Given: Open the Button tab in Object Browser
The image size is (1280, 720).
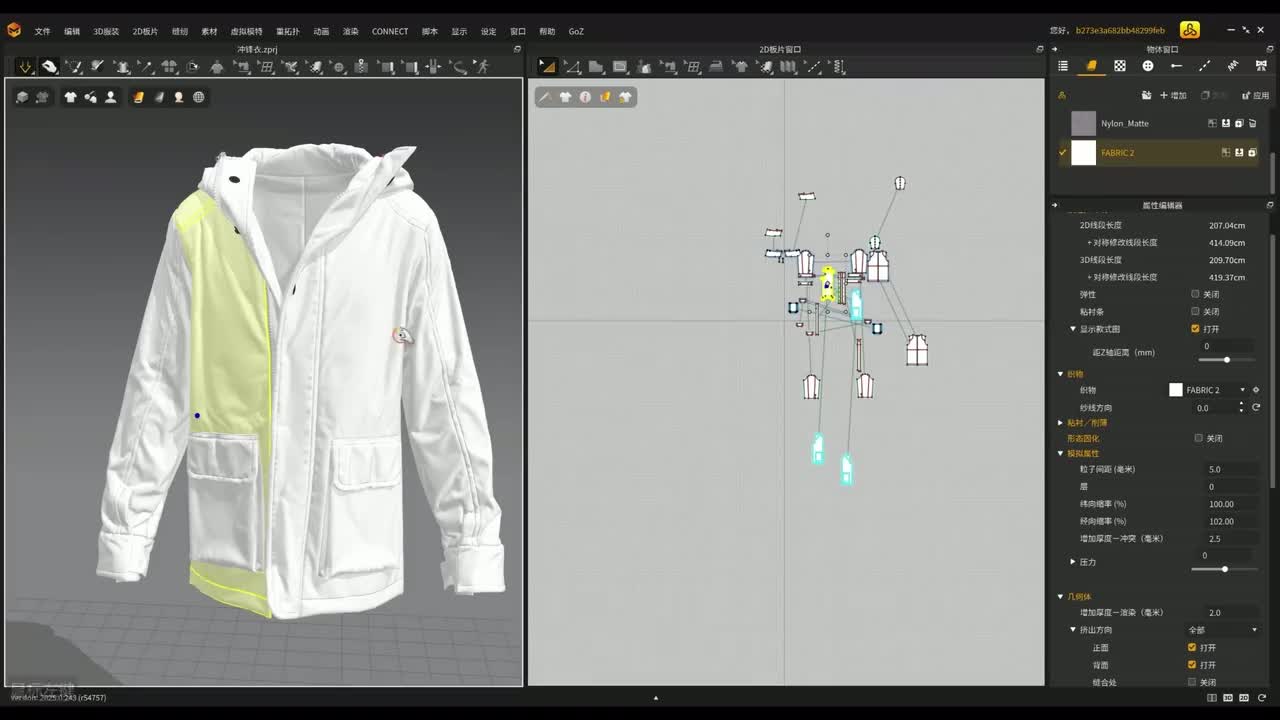Looking at the screenshot, I should pos(1148,66).
